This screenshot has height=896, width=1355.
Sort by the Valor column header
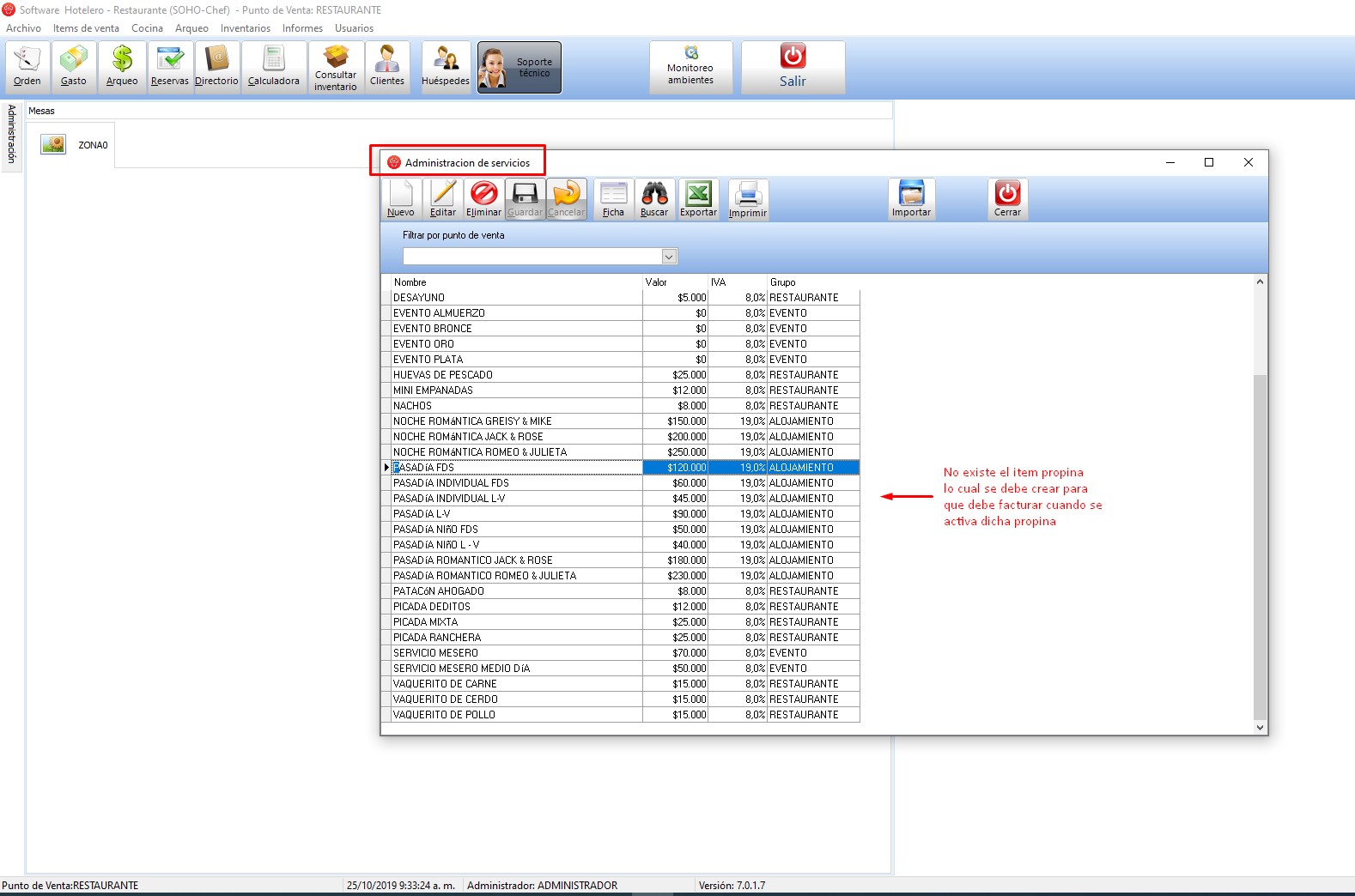[674, 282]
